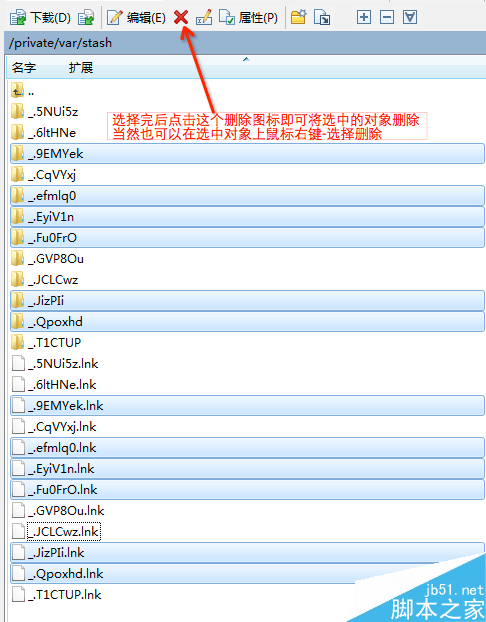Open the parent directory '..' entry
This screenshot has width=486, height=622.
click(x=22, y=91)
